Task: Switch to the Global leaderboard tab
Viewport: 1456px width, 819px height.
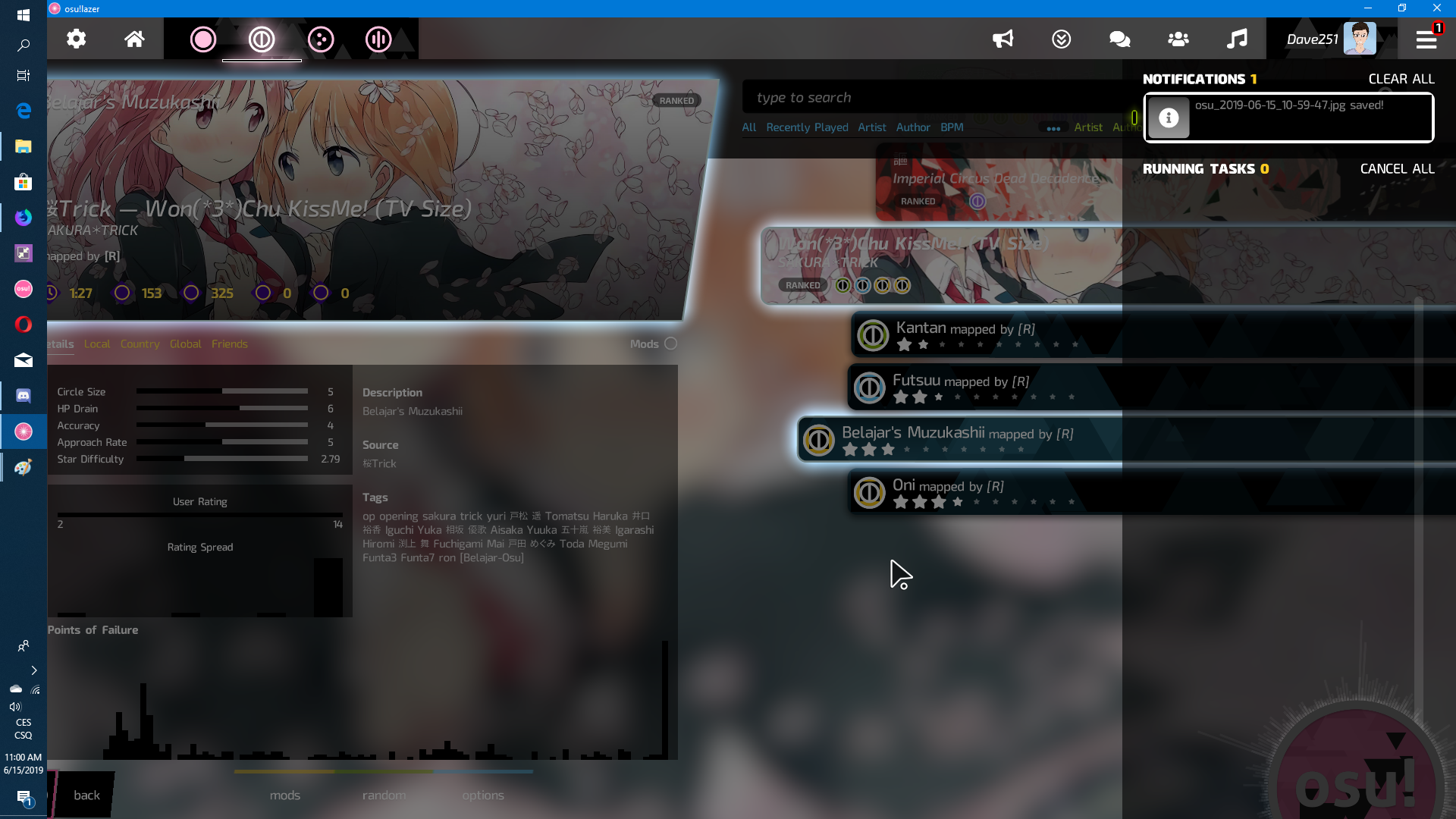Action: 186,344
